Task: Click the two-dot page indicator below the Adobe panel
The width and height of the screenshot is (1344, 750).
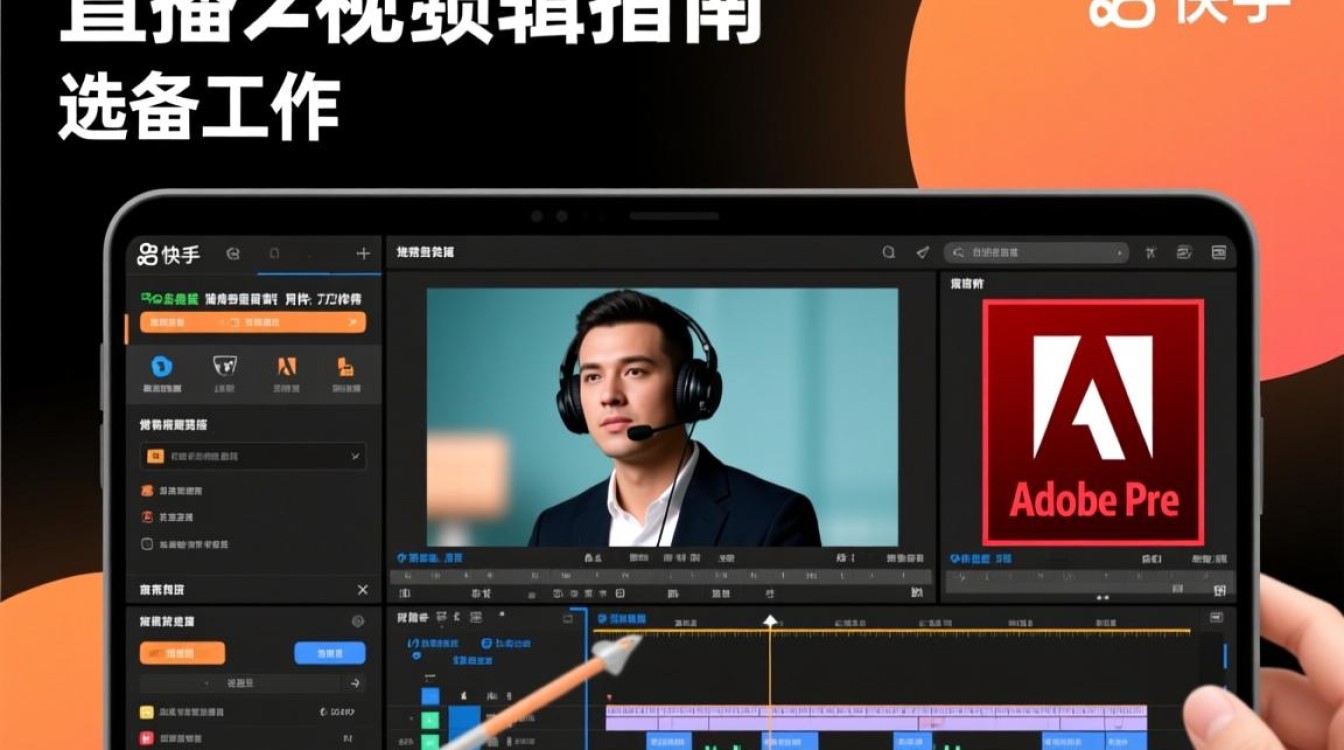Action: click(1103, 598)
